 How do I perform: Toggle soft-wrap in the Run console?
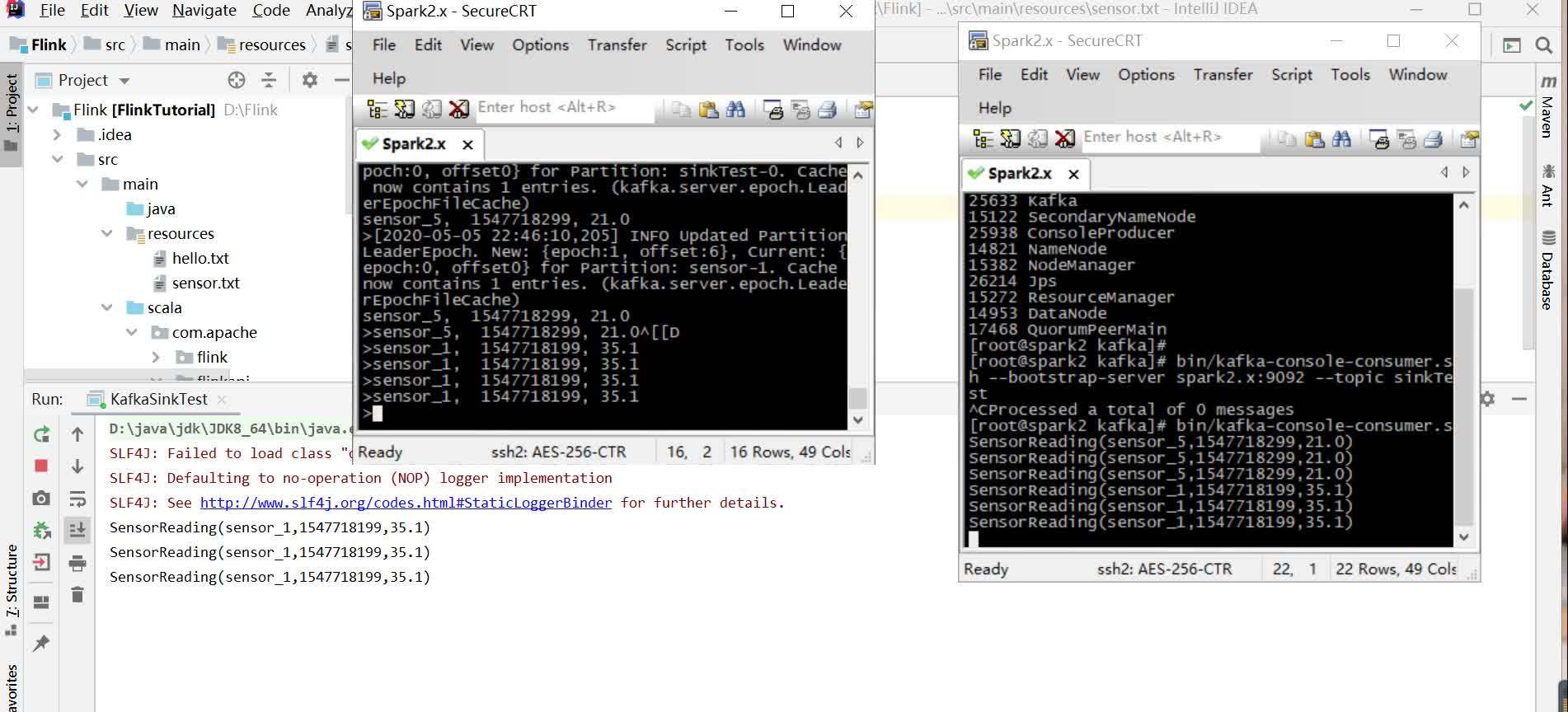[x=77, y=498]
